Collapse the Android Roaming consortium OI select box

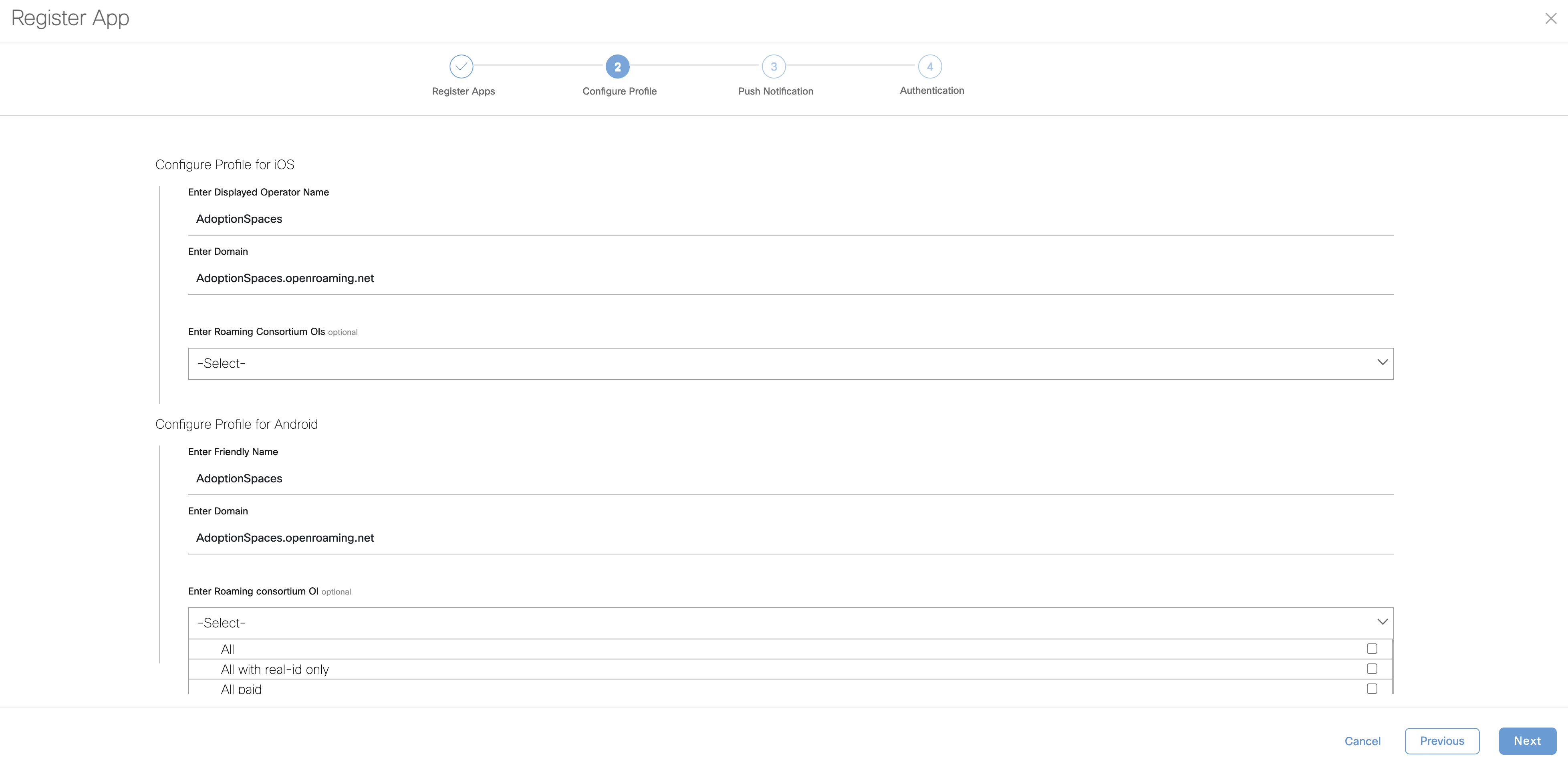pyautogui.click(x=790, y=623)
